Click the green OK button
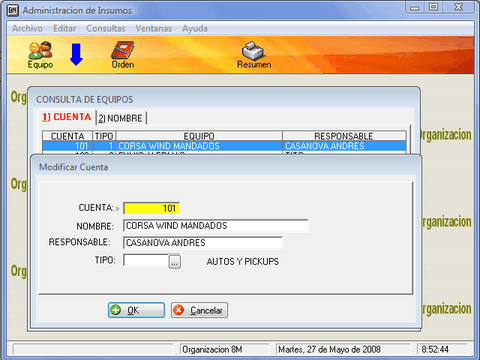The image size is (480, 360). click(x=136, y=310)
